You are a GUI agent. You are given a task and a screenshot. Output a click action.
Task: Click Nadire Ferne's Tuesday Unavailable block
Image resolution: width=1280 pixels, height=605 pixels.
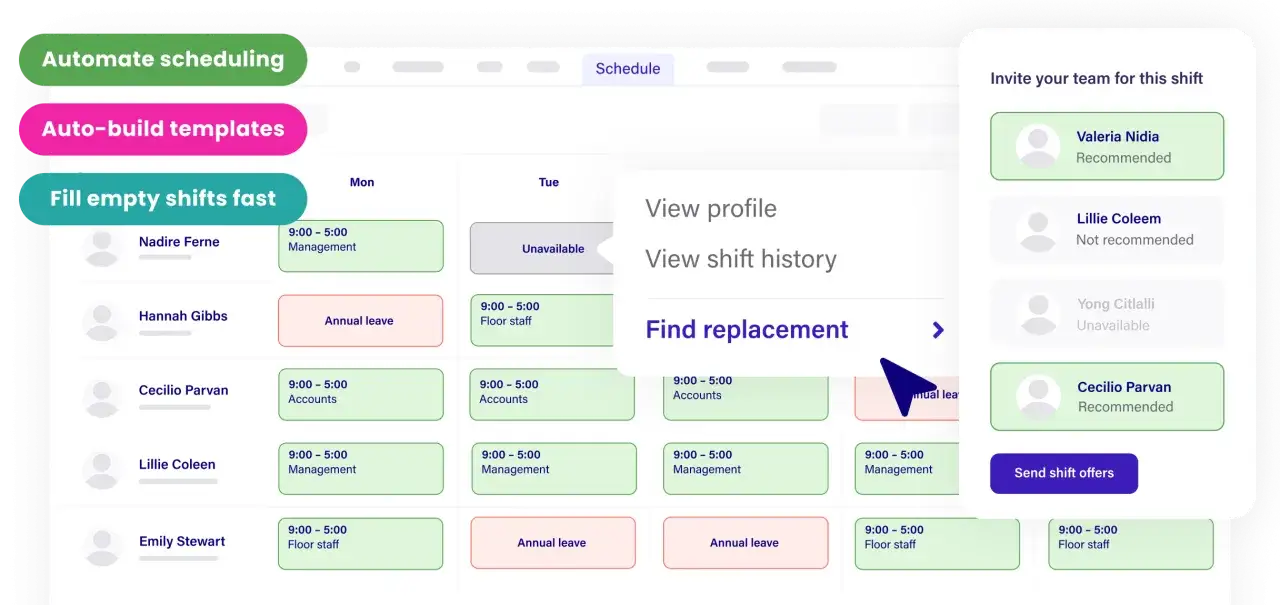tap(542, 248)
